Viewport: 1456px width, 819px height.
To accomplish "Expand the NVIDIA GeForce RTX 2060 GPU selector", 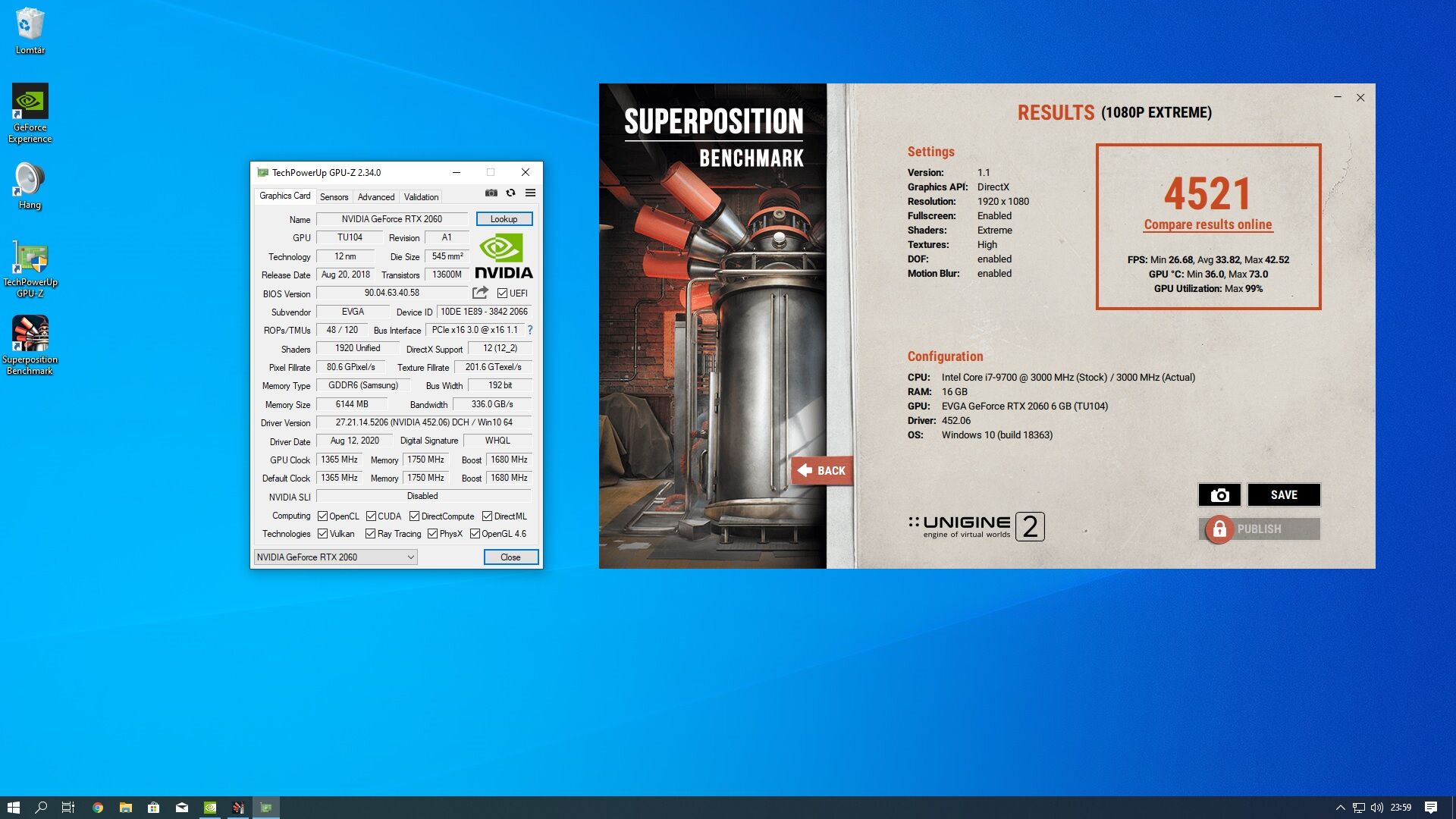I will 335,557.
